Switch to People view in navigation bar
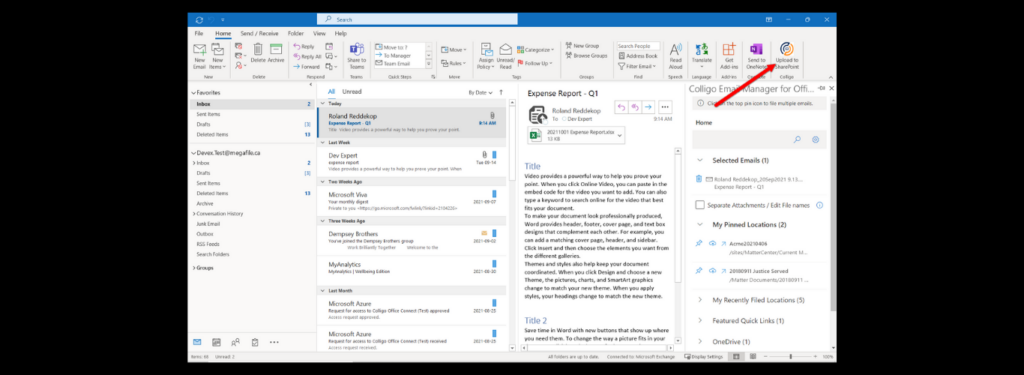1024x375 pixels. click(x=235, y=342)
